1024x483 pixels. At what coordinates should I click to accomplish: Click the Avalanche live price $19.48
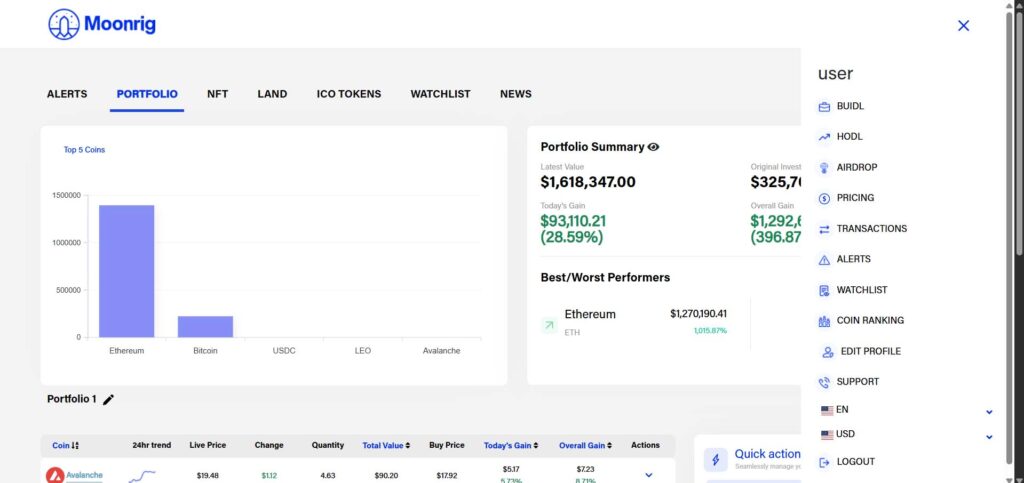[x=208, y=476]
